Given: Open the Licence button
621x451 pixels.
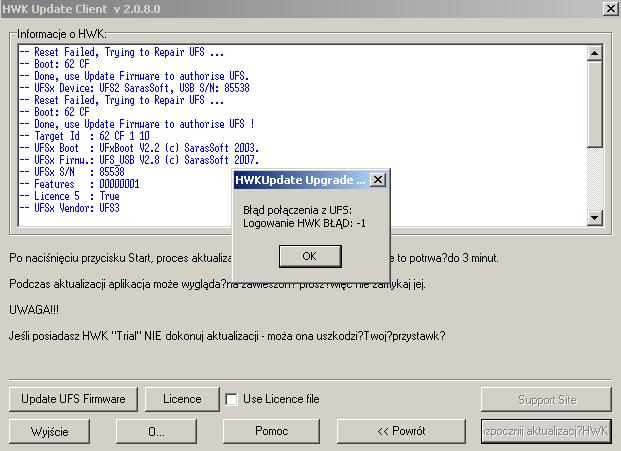Looking at the screenshot, I should [182, 399].
